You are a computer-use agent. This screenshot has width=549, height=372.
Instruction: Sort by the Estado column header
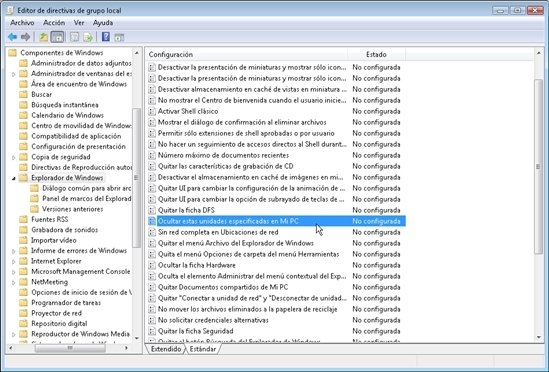click(376, 54)
